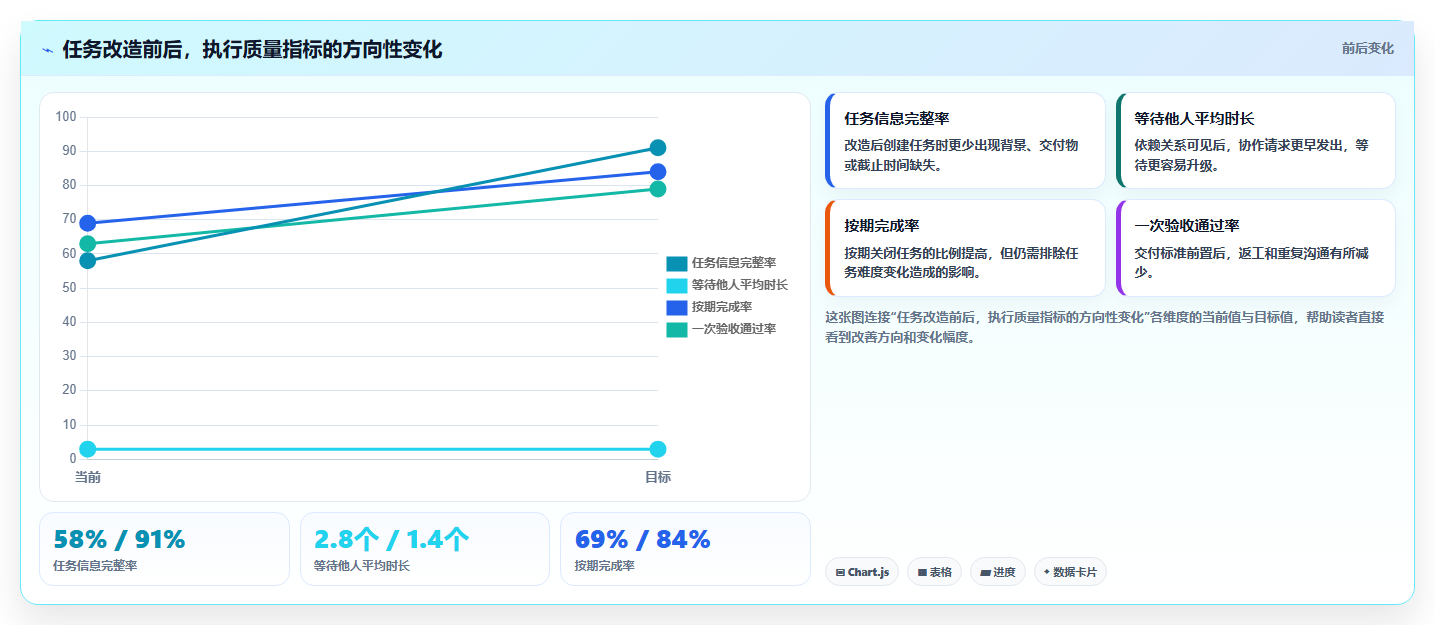Open the 任务信息完整率 description card
This screenshot has width=1435, height=625.
point(965,140)
